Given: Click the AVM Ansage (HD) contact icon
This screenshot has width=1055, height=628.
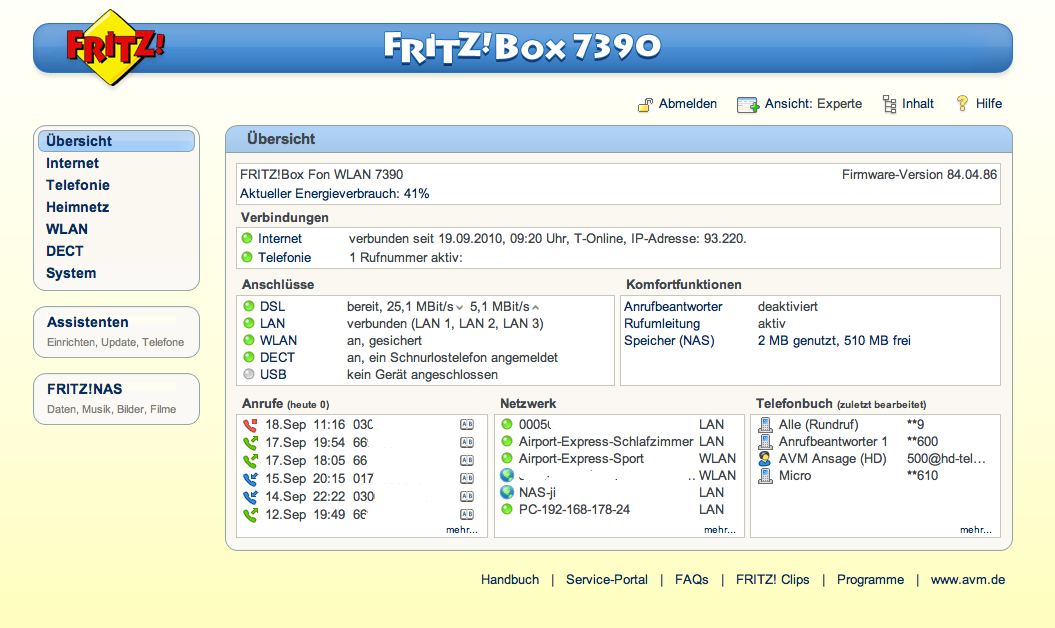Looking at the screenshot, I should [764, 457].
